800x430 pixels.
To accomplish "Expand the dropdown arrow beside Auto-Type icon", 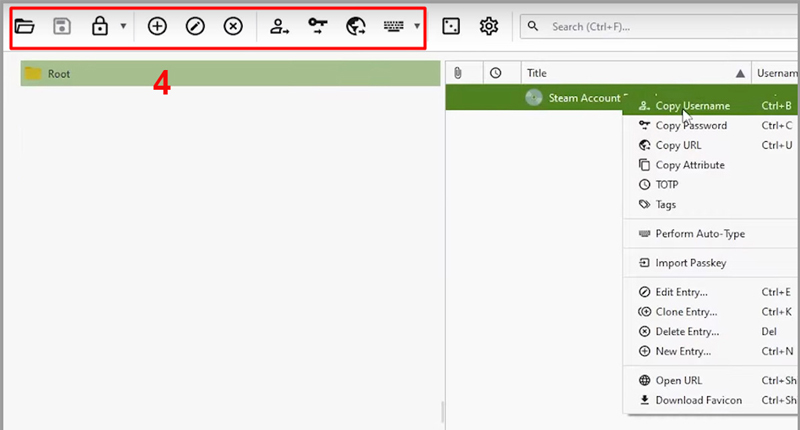I will (x=417, y=27).
